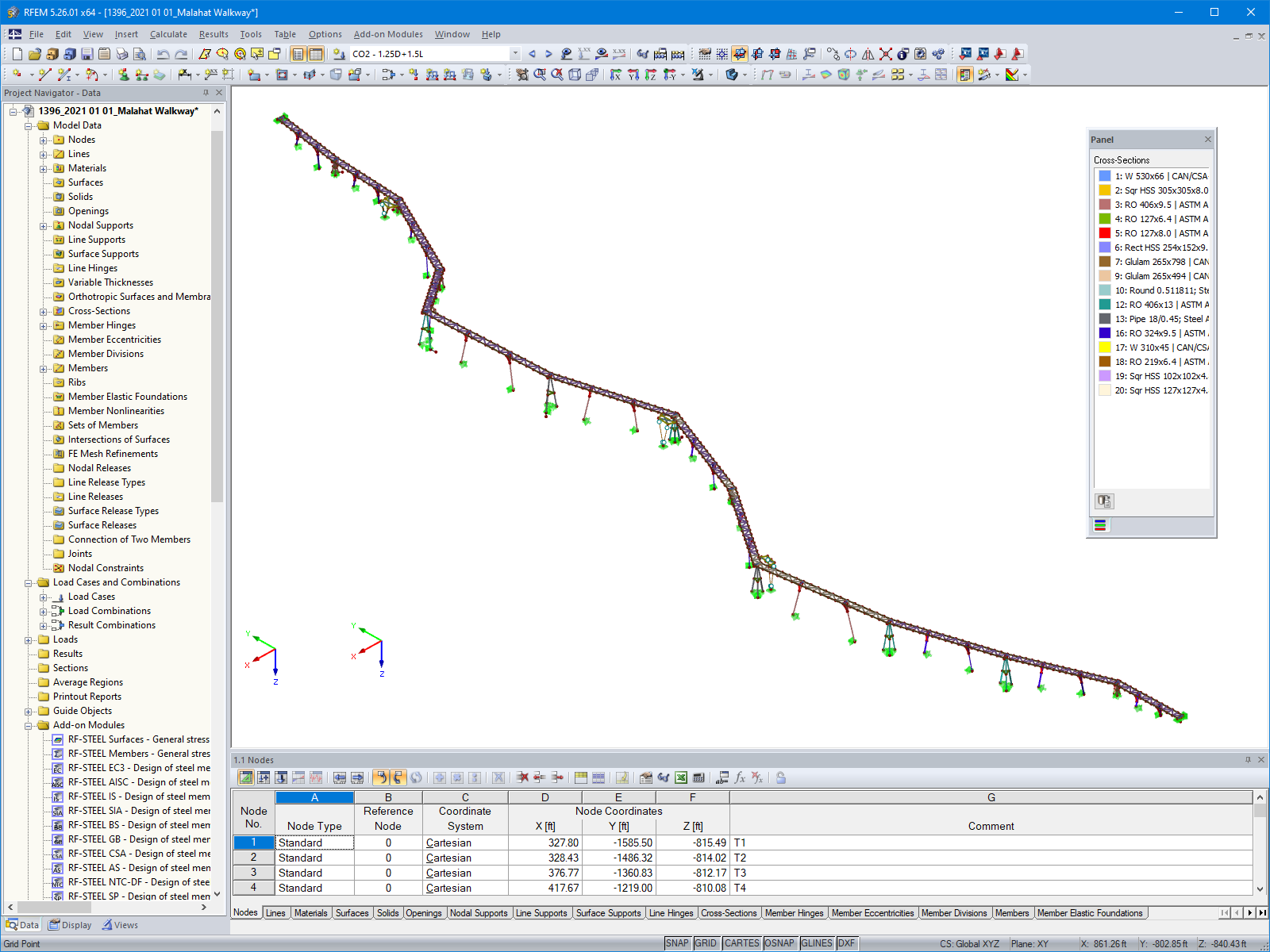The height and width of the screenshot is (952, 1270).
Task: Go to next load case arrow
Action: 548,54
